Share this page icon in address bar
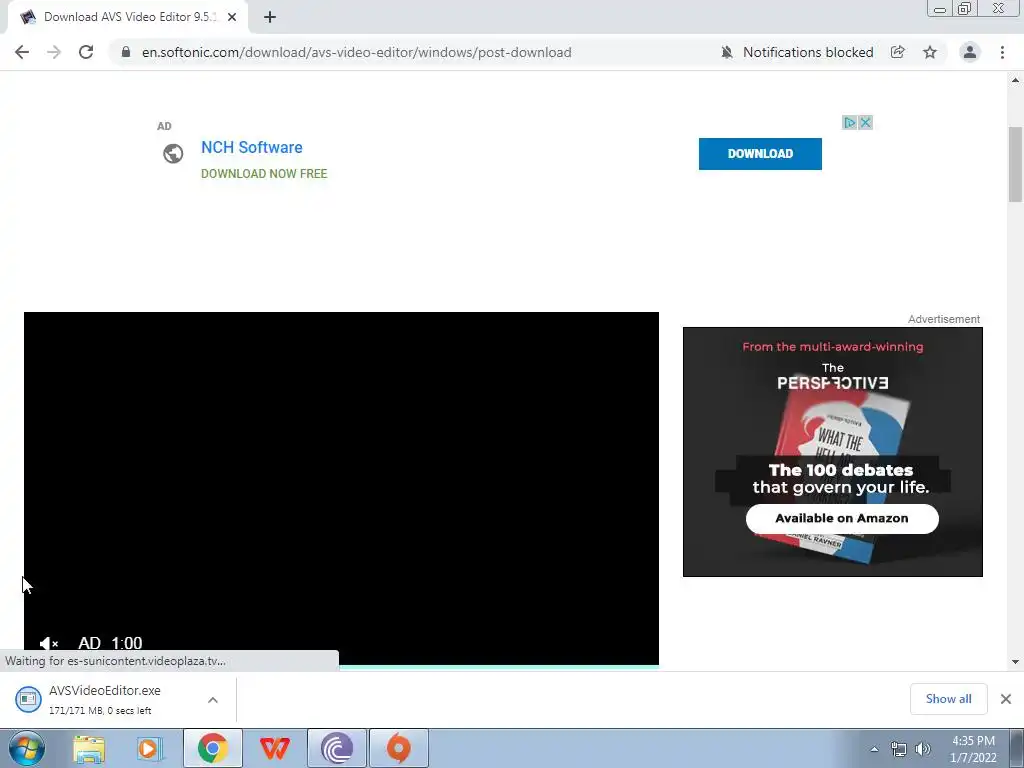The width and height of the screenshot is (1024, 768). (x=898, y=52)
